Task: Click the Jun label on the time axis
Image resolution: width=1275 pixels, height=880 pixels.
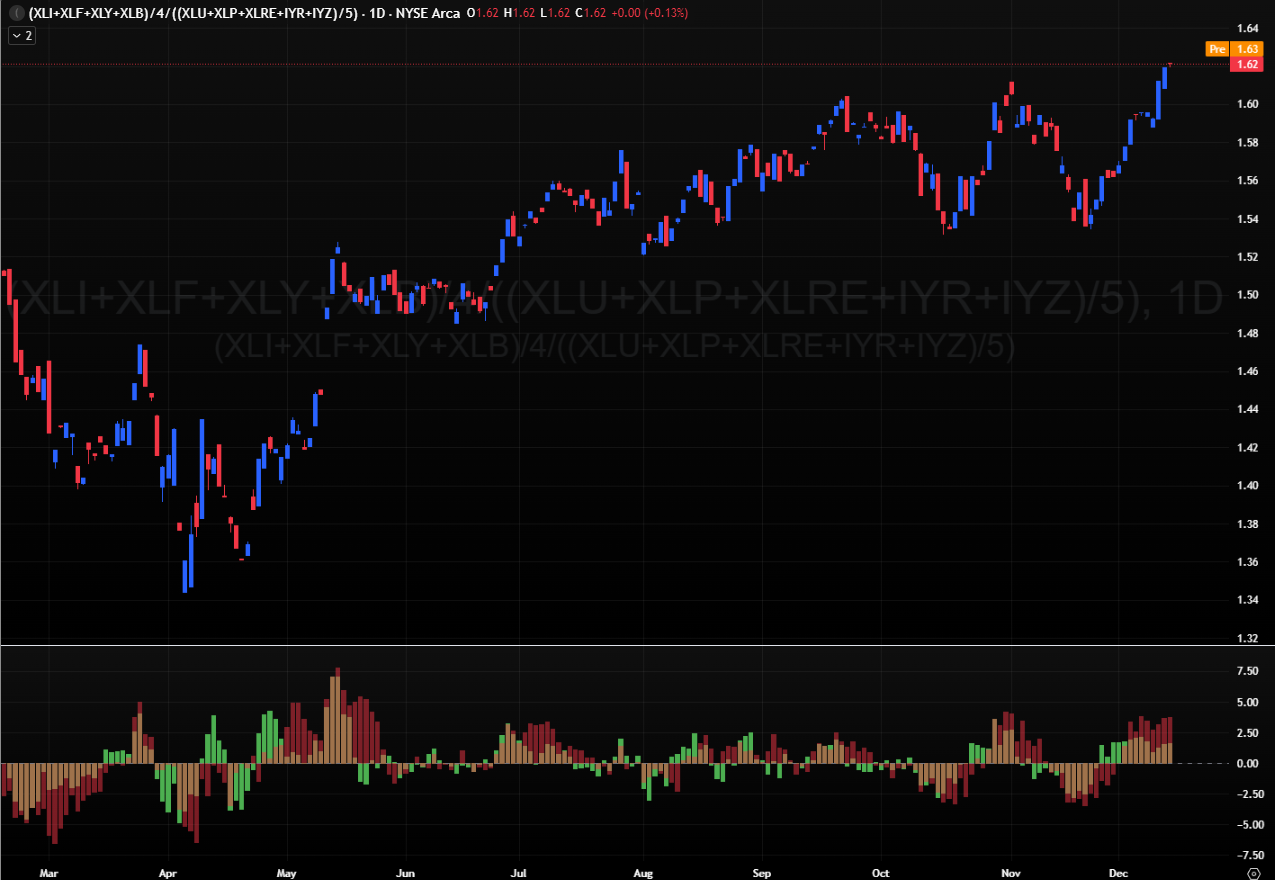Action: coord(406,873)
